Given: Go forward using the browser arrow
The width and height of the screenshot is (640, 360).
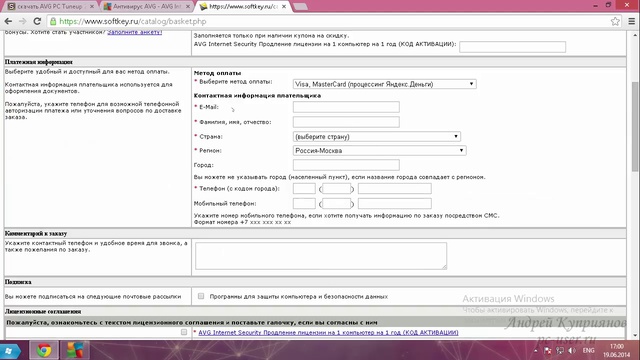Looking at the screenshot, I should click(22, 21).
